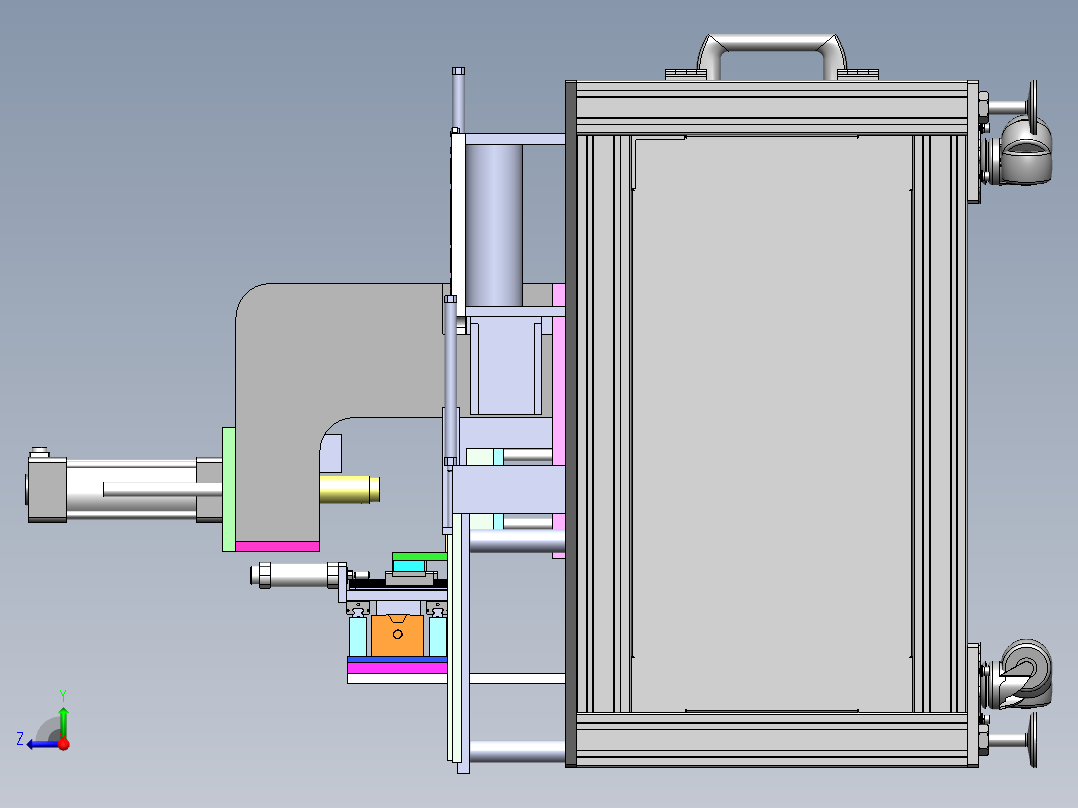The image size is (1078, 808).
Task: Select the bottom aluminum extrusion beam
Action: [x=771, y=740]
